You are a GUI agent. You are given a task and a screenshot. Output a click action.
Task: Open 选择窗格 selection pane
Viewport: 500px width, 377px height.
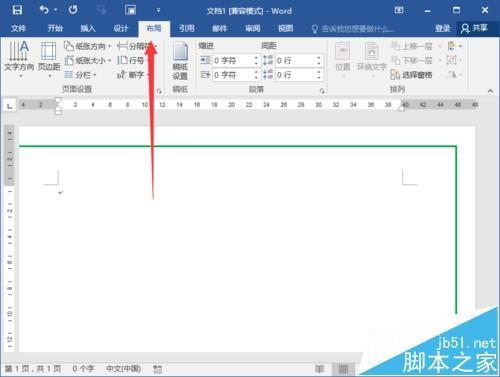tap(411, 75)
